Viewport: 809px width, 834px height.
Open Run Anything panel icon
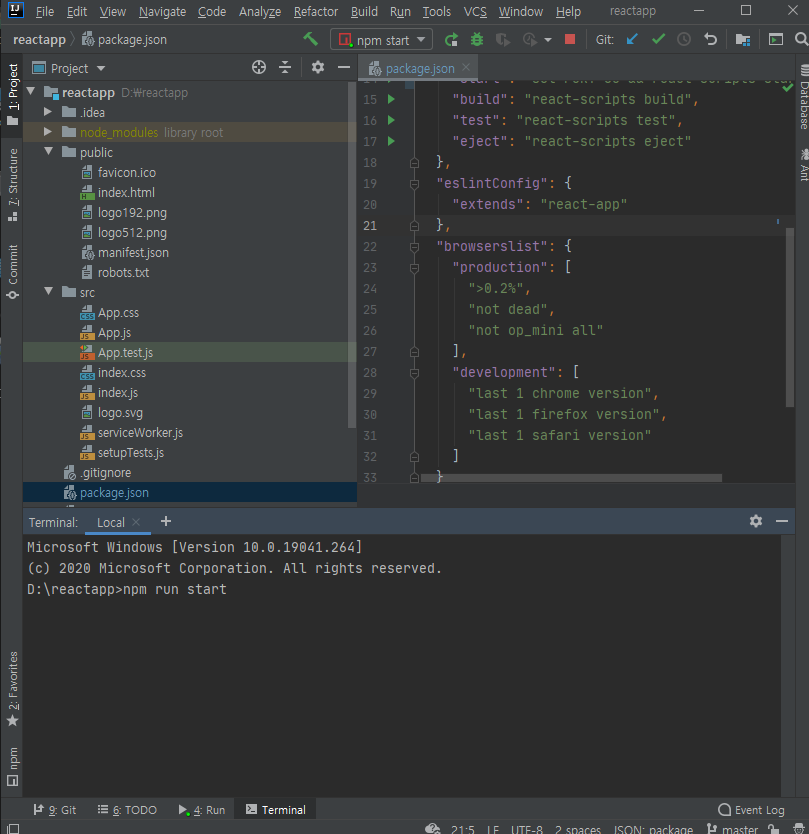[x=775, y=40]
